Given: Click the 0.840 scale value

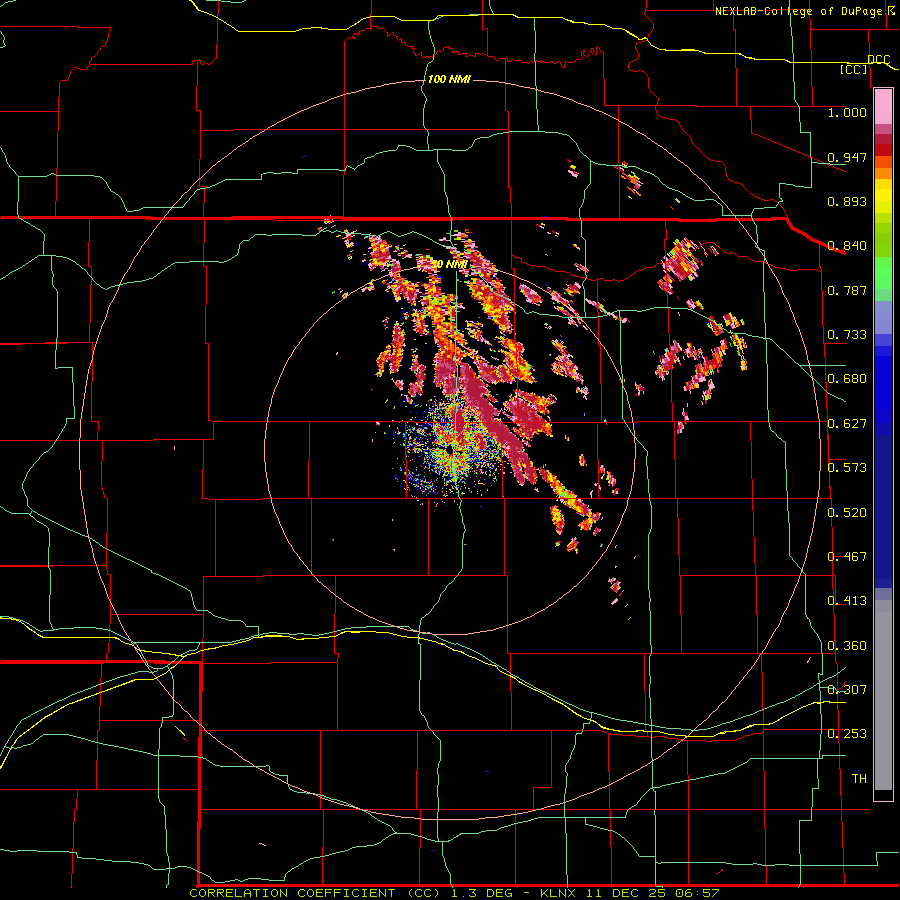Looking at the screenshot, I should click(x=847, y=245).
